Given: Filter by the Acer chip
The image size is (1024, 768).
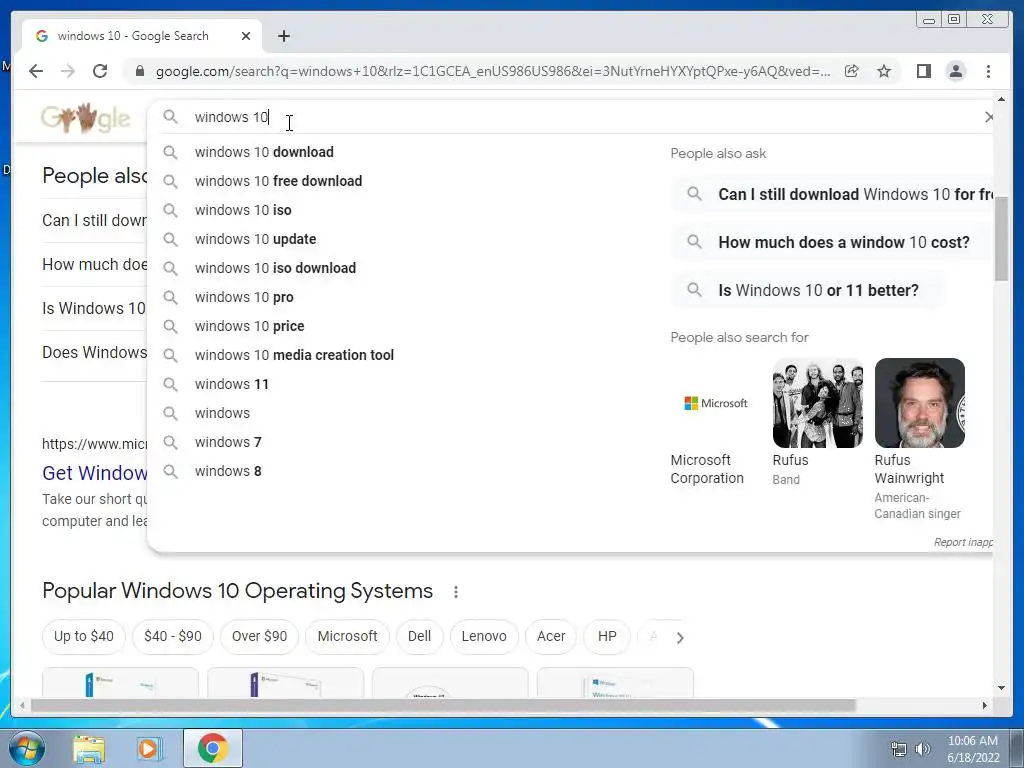Looking at the screenshot, I should [x=551, y=637].
